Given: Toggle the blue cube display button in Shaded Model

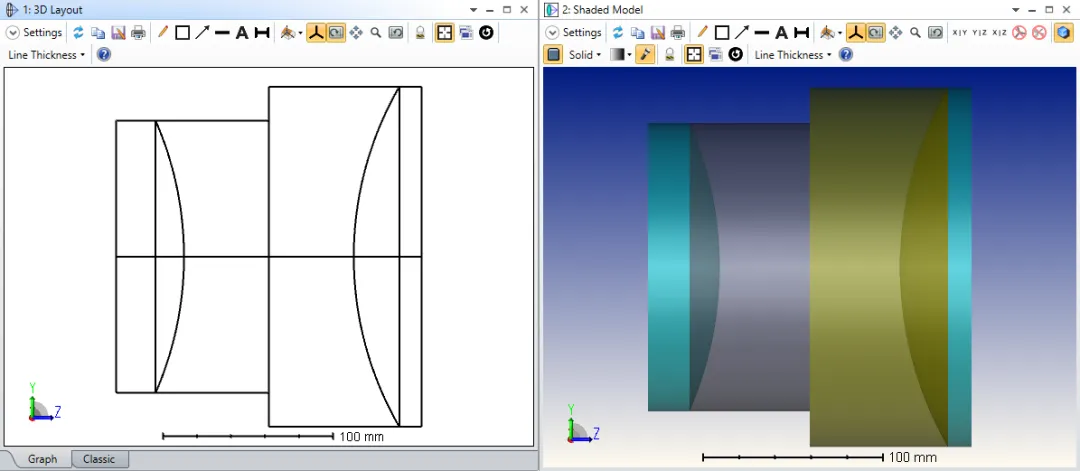Looking at the screenshot, I should (x=1063, y=32).
